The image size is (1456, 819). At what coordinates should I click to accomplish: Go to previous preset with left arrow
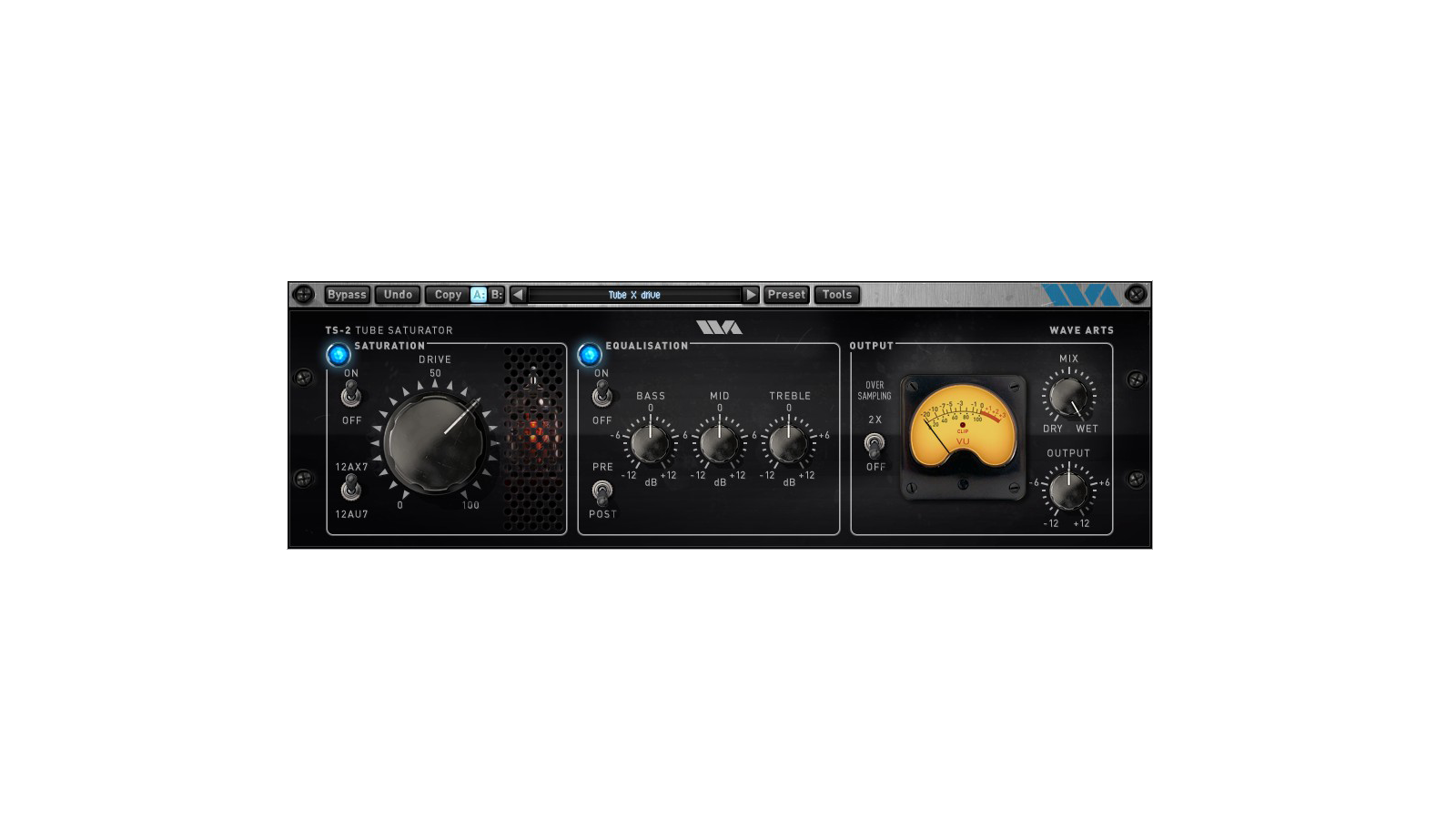(x=518, y=295)
